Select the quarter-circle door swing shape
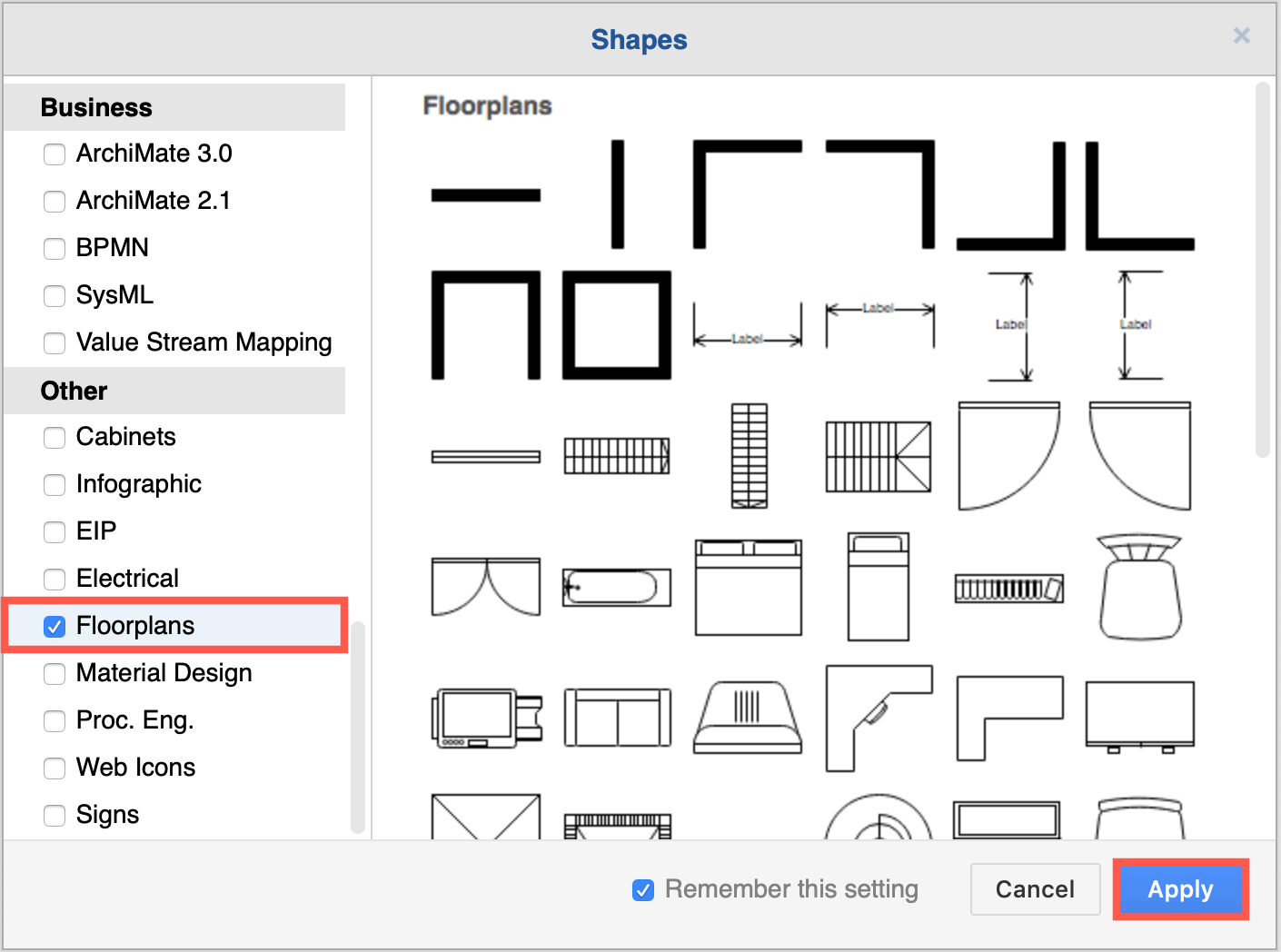 [x=1008, y=454]
